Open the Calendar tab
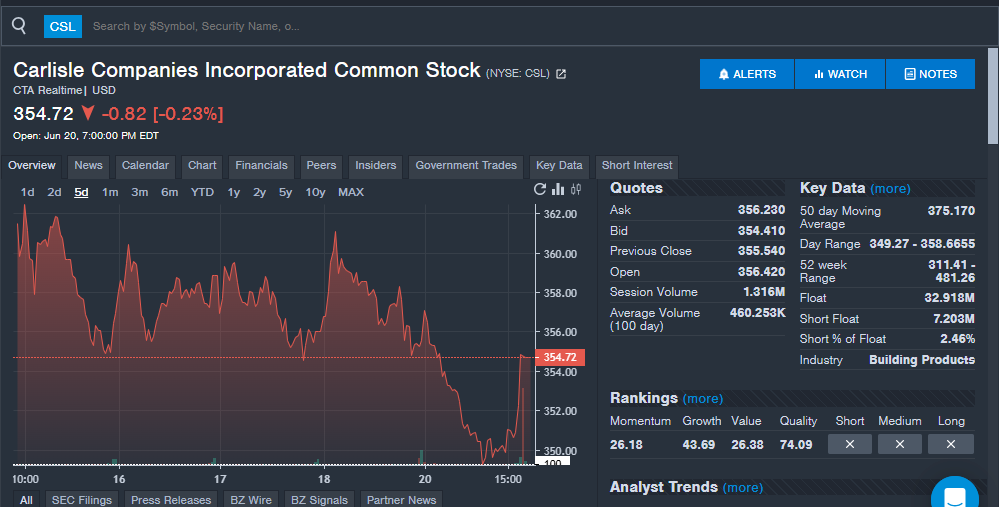 click(145, 166)
